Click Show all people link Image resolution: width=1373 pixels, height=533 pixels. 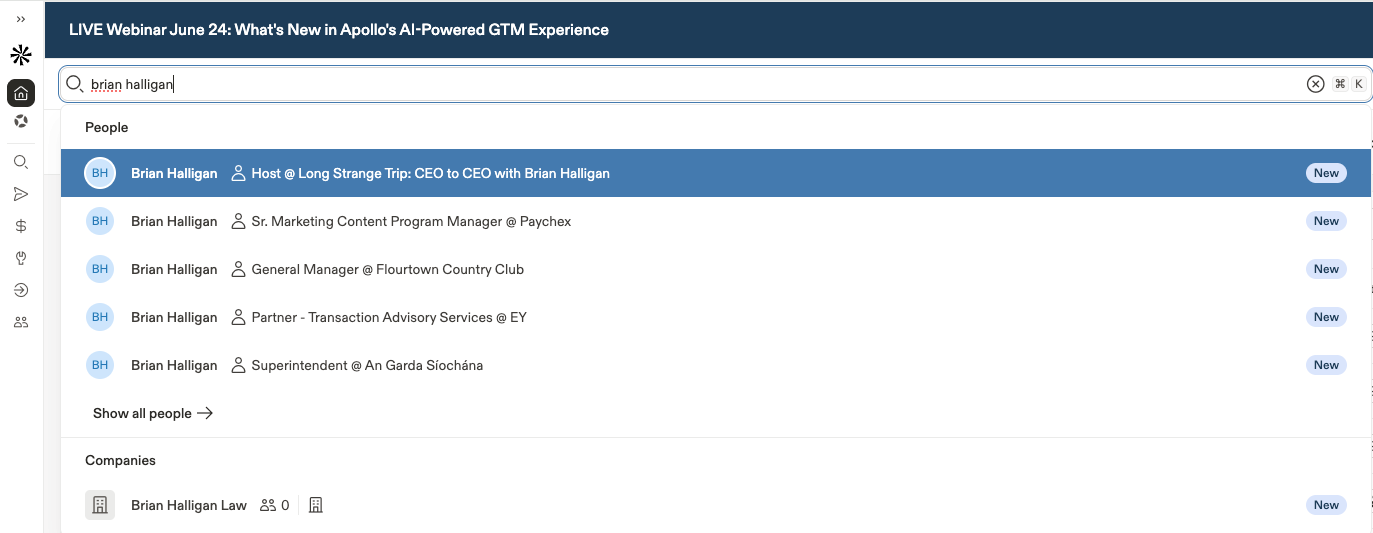[x=153, y=413]
